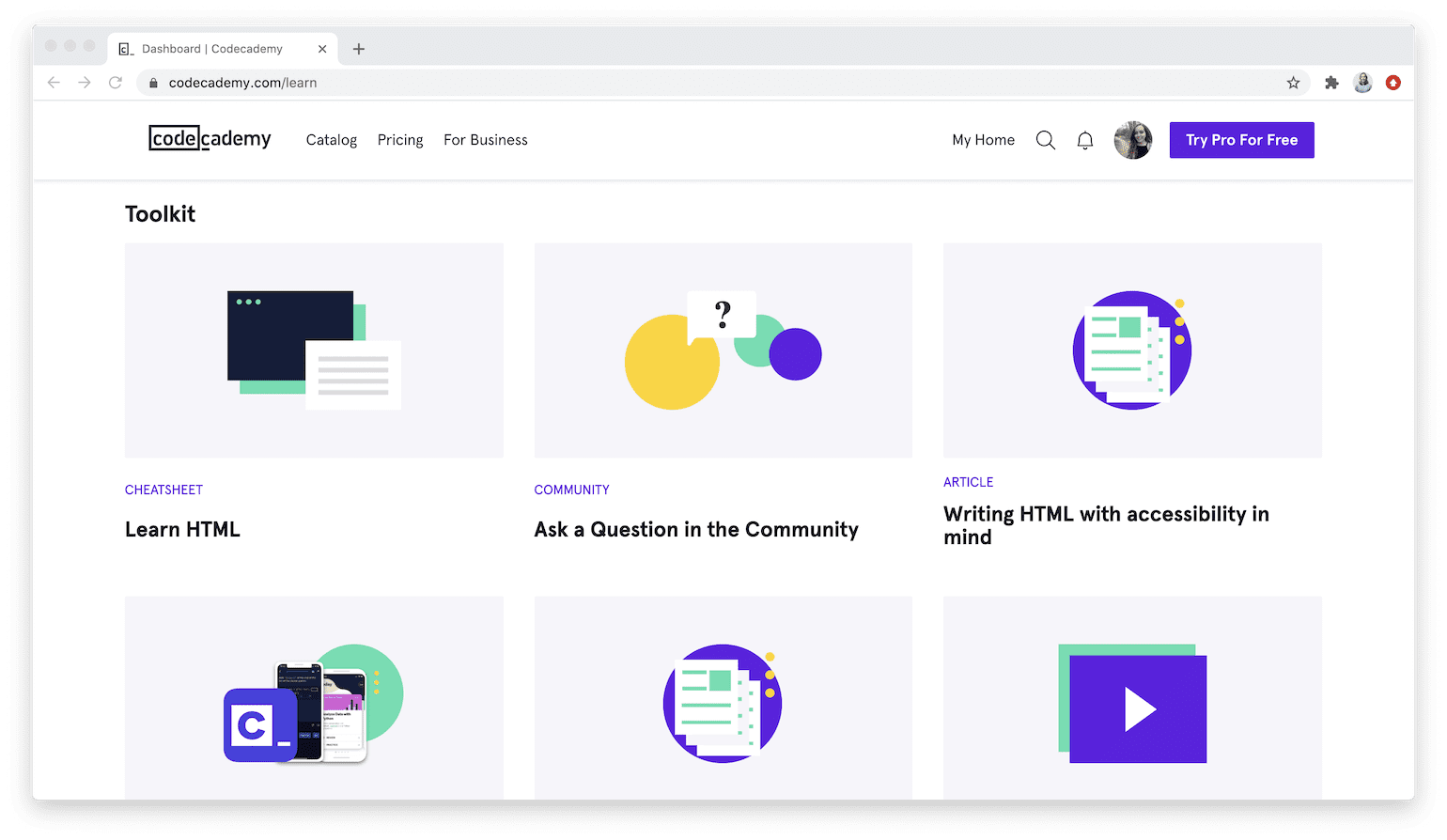1447x840 pixels.
Task: Click the Codecademy logo
Action: pyautogui.click(x=209, y=138)
